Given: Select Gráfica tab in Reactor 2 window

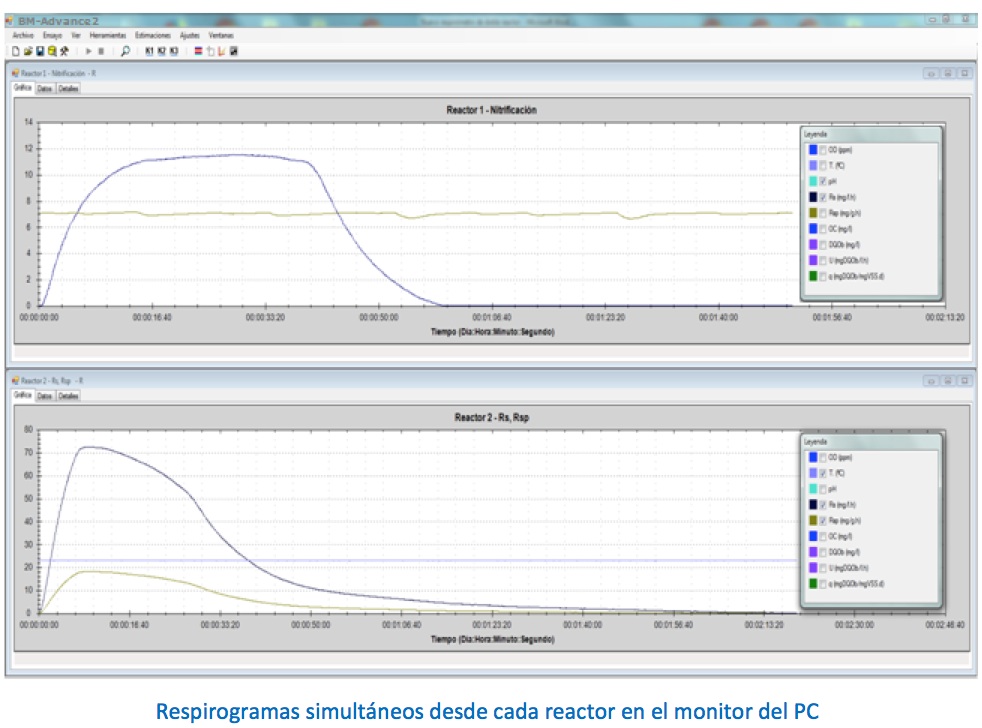Looking at the screenshot, I should [23, 395].
